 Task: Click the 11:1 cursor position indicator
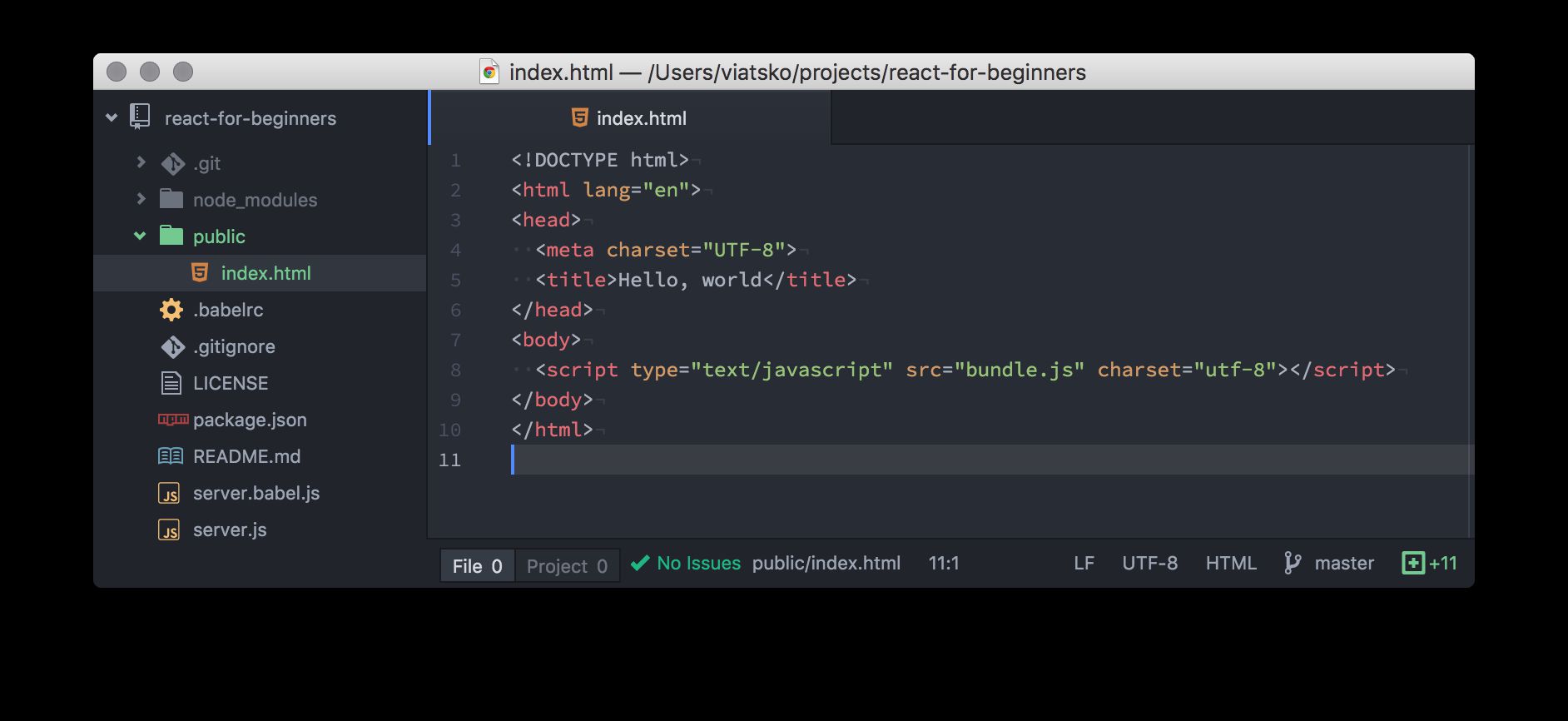(x=944, y=564)
